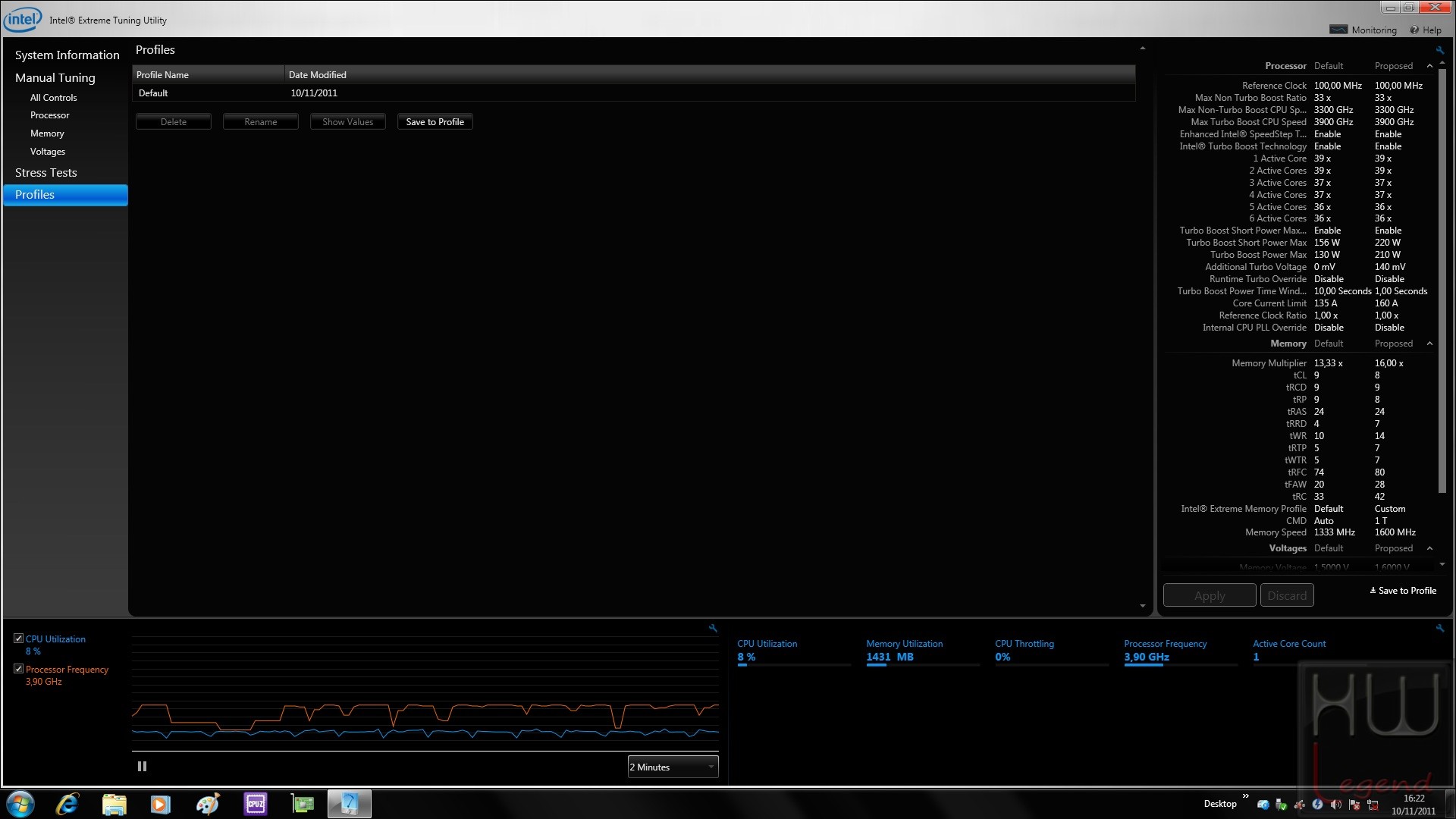Open the Help question-mark icon
This screenshot has height=819, width=1456.
click(x=1414, y=30)
